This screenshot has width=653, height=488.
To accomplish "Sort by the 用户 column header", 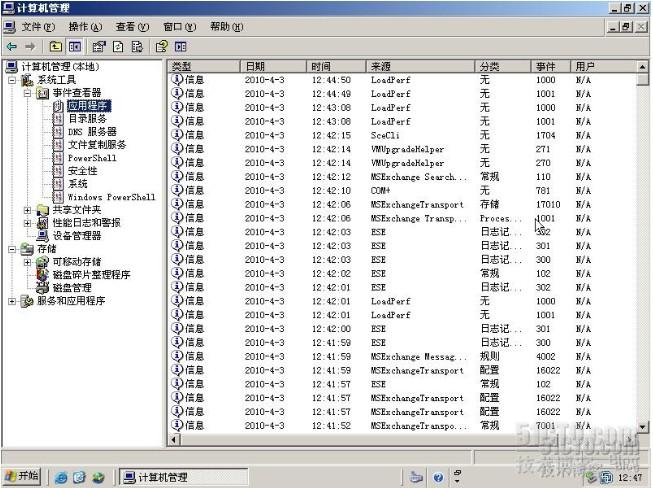I will [603, 67].
